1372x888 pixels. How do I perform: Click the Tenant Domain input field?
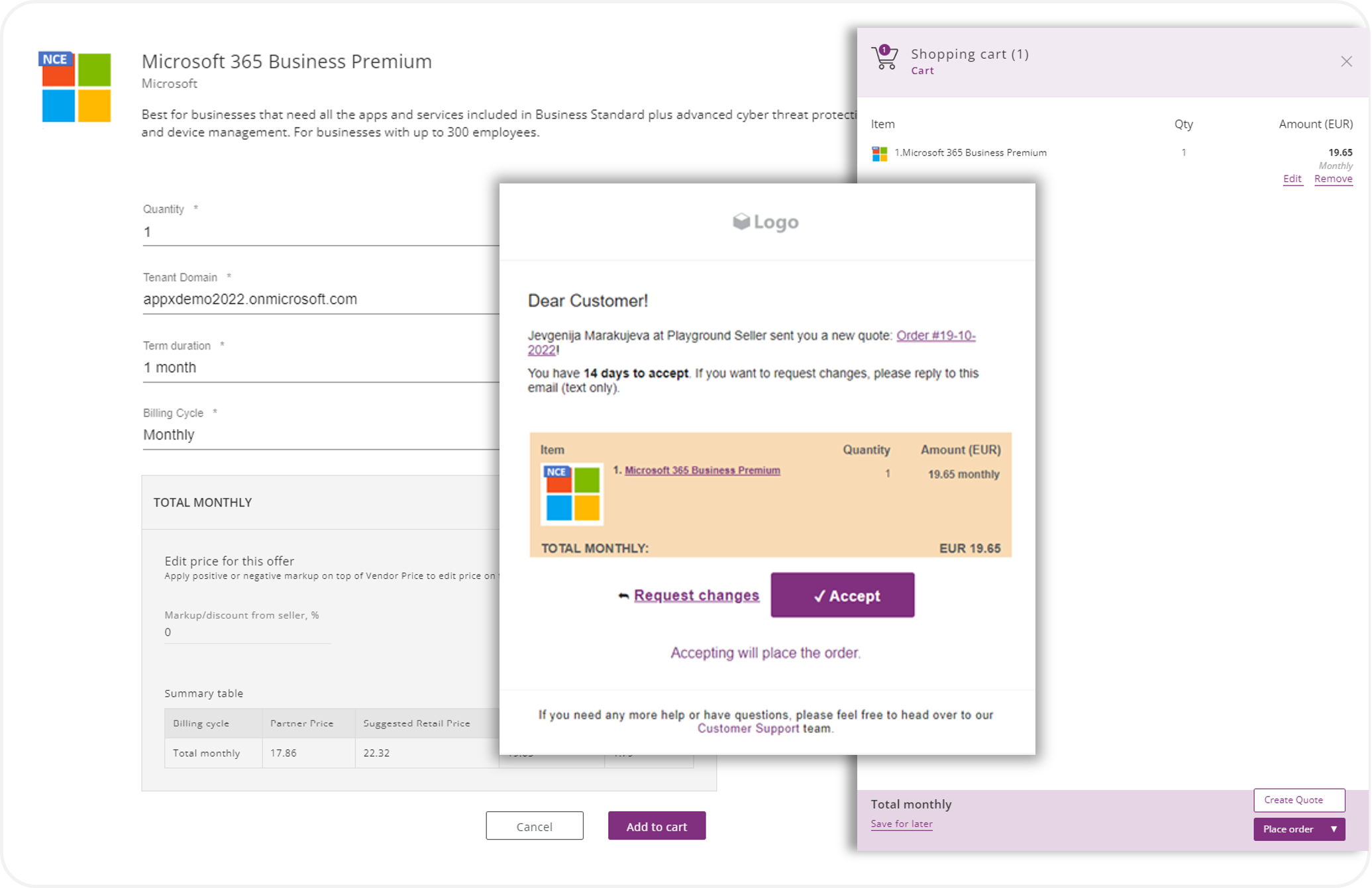pyautogui.click(x=321, y=299)
